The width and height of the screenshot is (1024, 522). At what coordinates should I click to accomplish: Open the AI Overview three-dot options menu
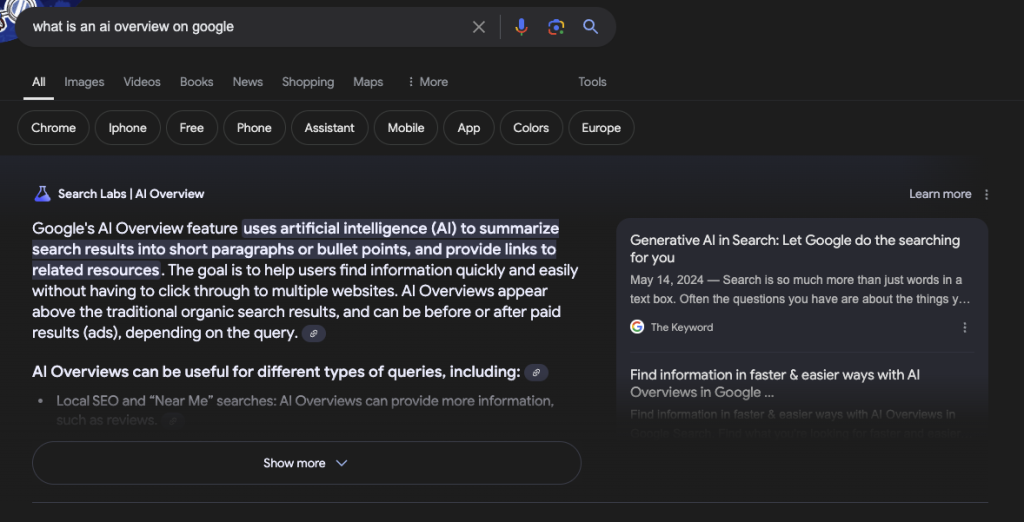[x=986, y=194]
